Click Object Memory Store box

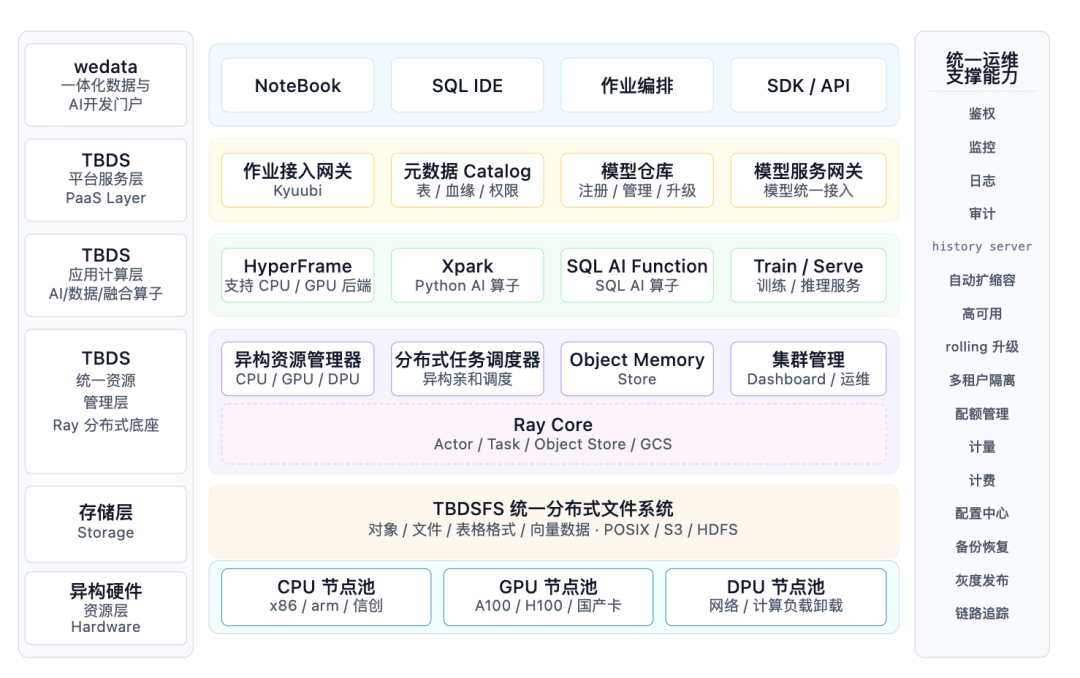[637, 369]
